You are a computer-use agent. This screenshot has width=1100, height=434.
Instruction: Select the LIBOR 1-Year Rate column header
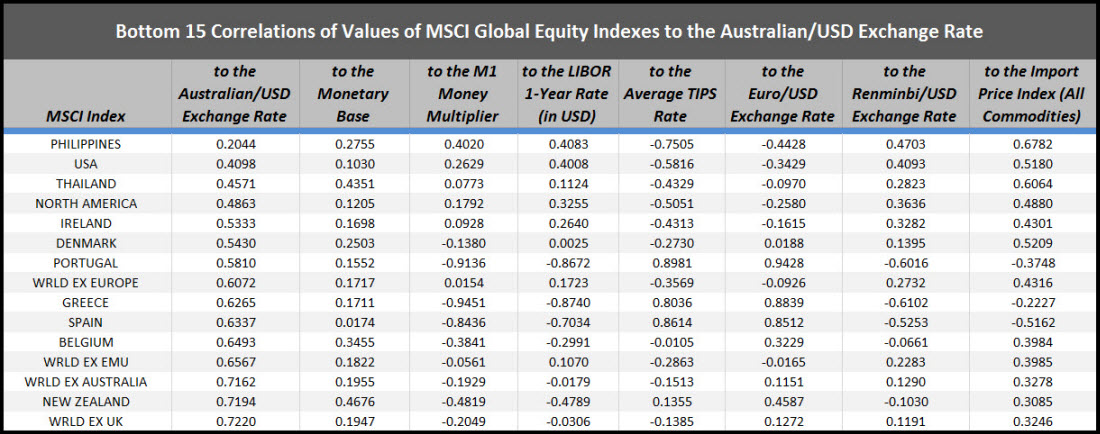pos(567,94)
